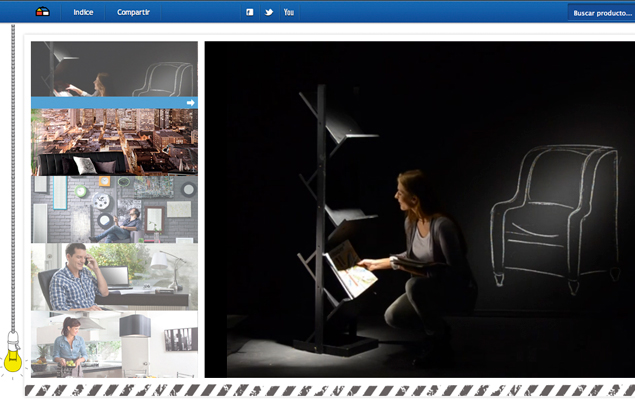Click the white arrow on blue thumbnail bar
This screenshot has width=635, height=400.
pos(190,102)
